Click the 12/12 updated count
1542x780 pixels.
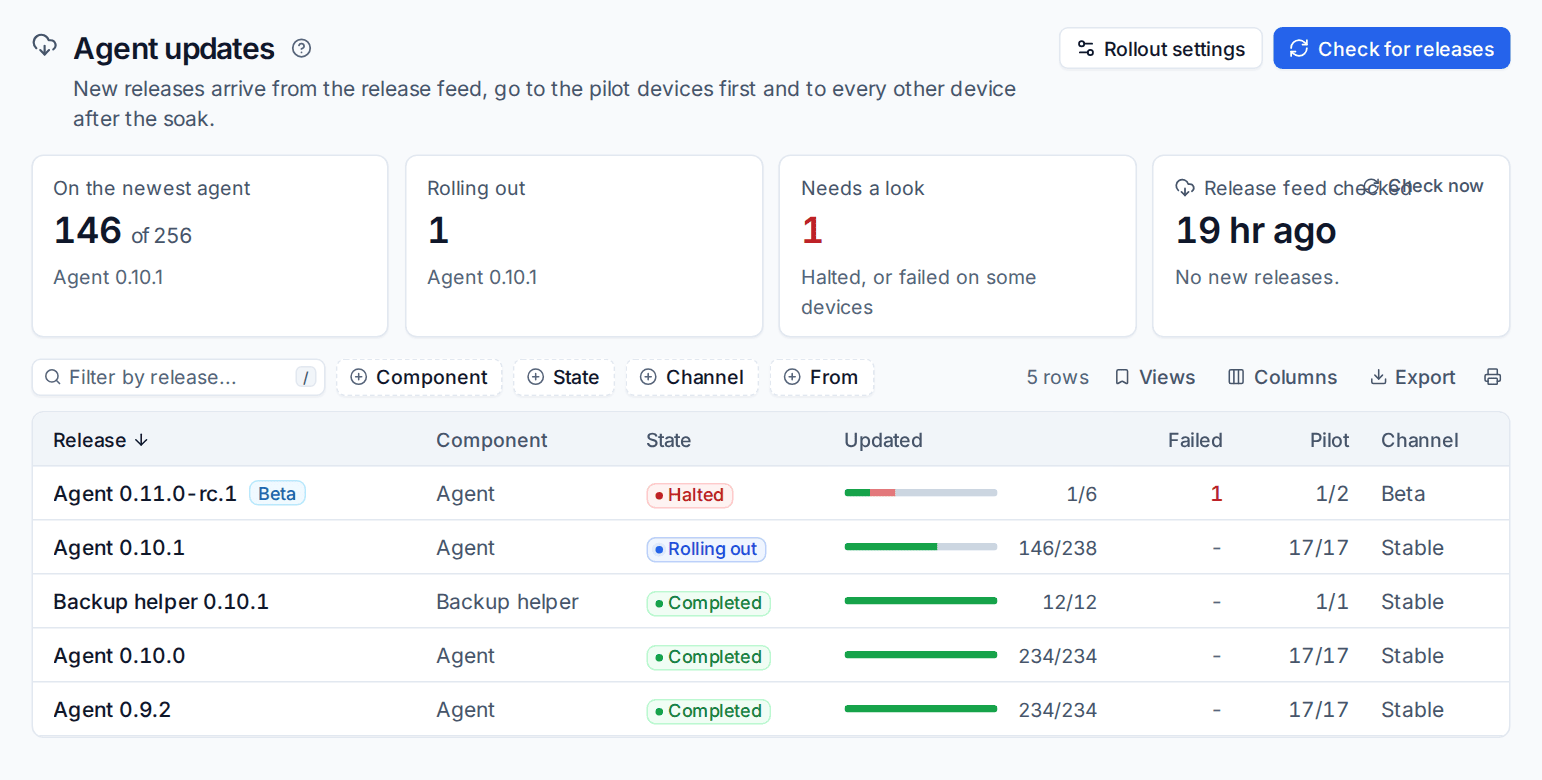tap(1070, 601)
